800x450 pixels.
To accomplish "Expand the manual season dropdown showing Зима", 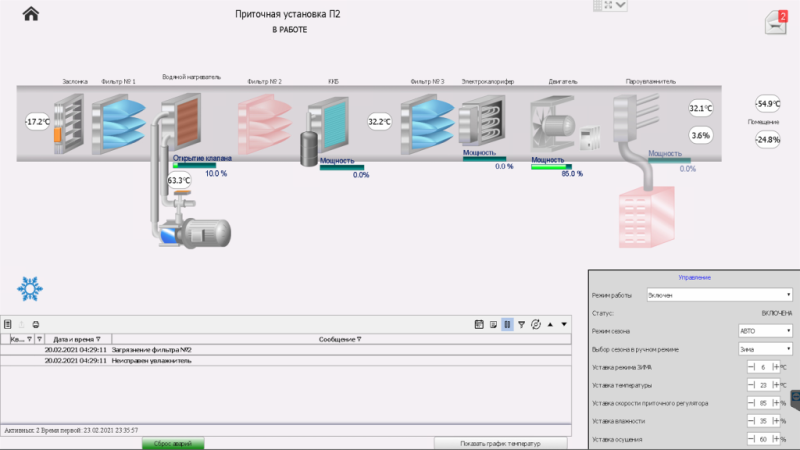I will [764, 349].
